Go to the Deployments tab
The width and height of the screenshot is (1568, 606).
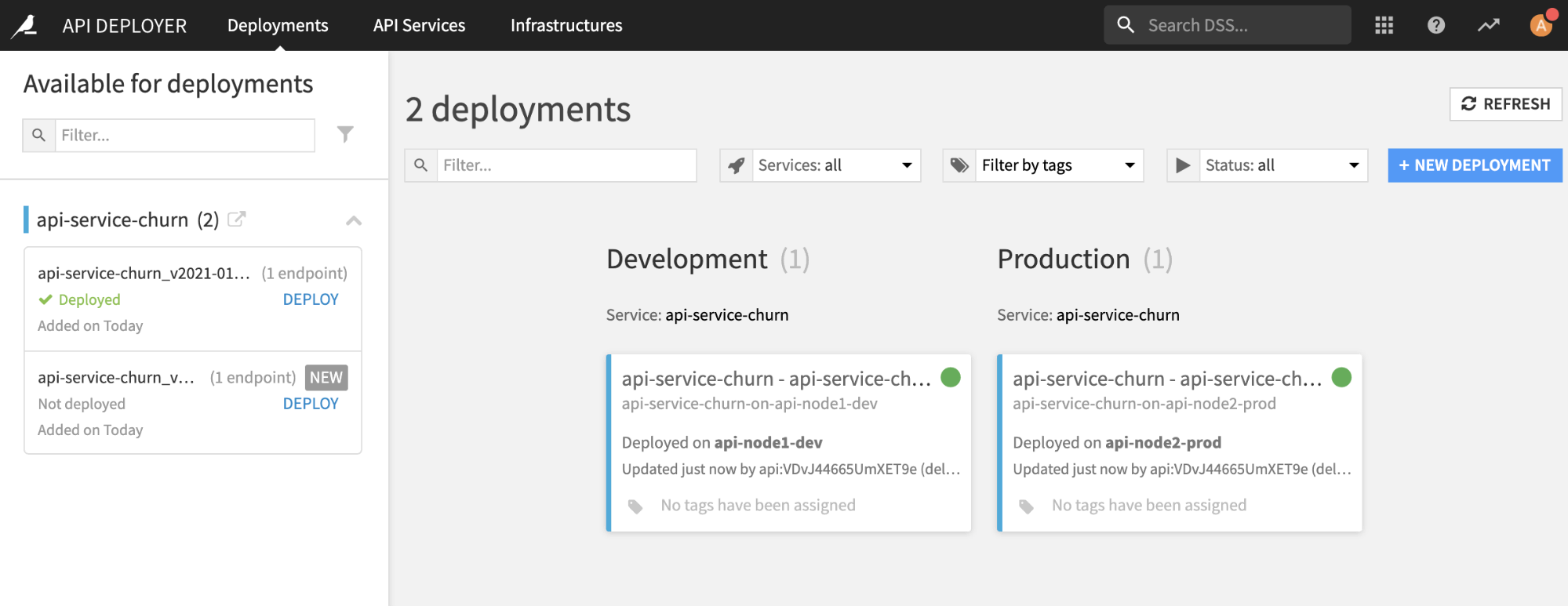(x=278, y=25)
